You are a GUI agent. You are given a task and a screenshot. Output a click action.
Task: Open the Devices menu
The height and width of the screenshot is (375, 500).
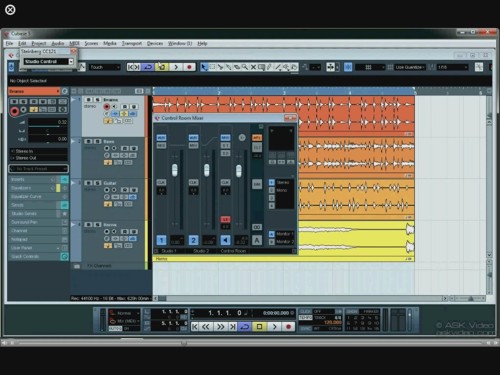coord(155,43)
